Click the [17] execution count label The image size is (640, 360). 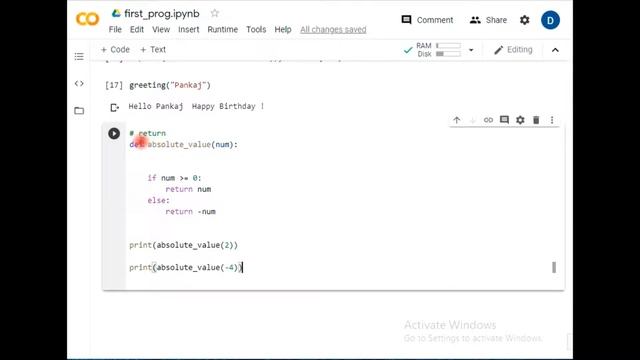coord(113,85)
